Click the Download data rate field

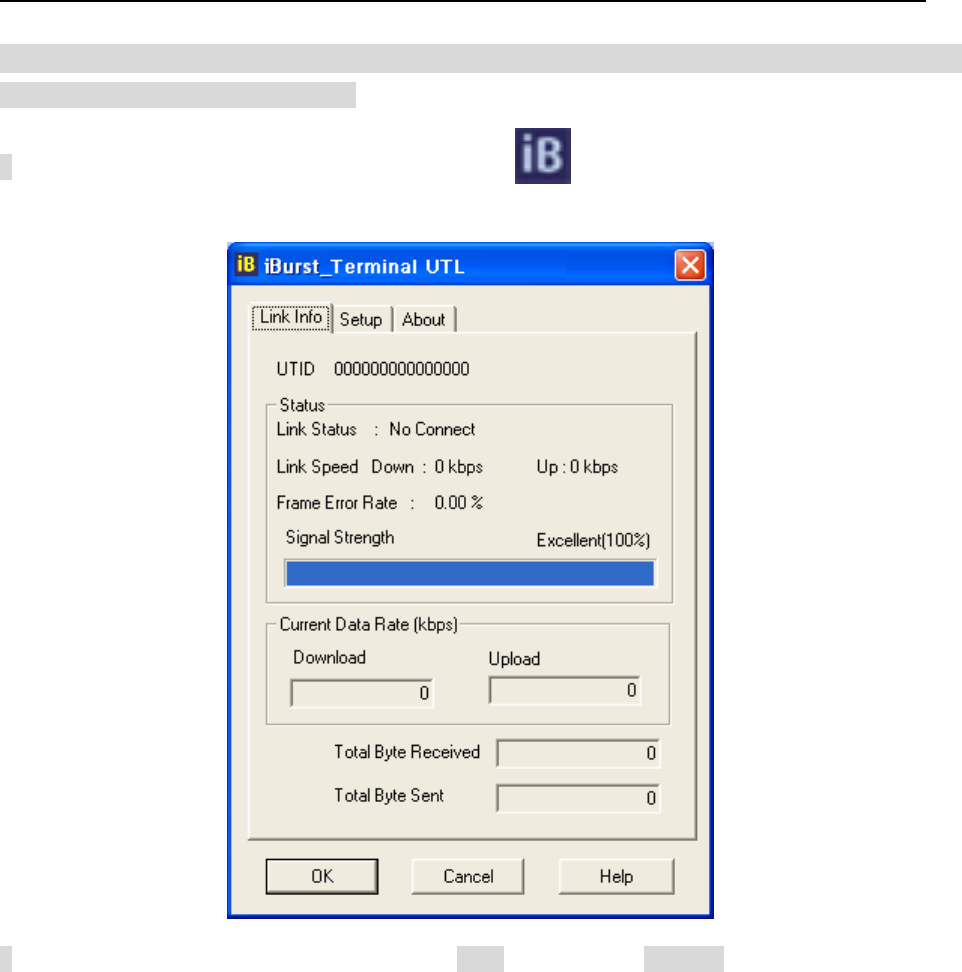click(362, 693)
